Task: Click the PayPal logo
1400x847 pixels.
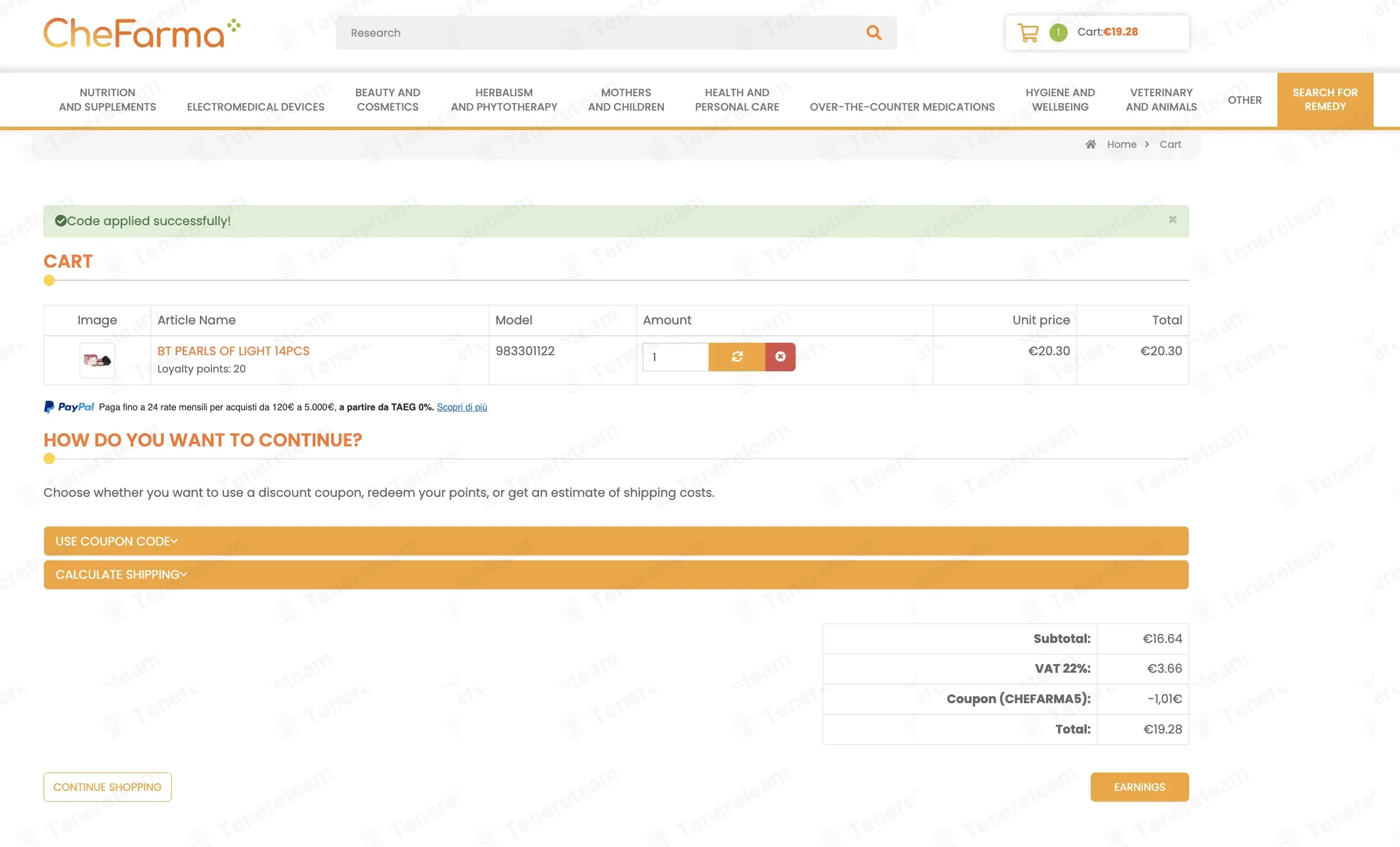Action: [x=69, y=407]
